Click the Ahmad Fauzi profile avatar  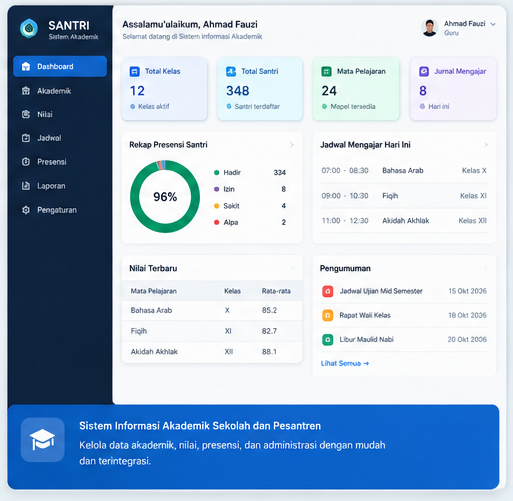click(x=429, y=28)
